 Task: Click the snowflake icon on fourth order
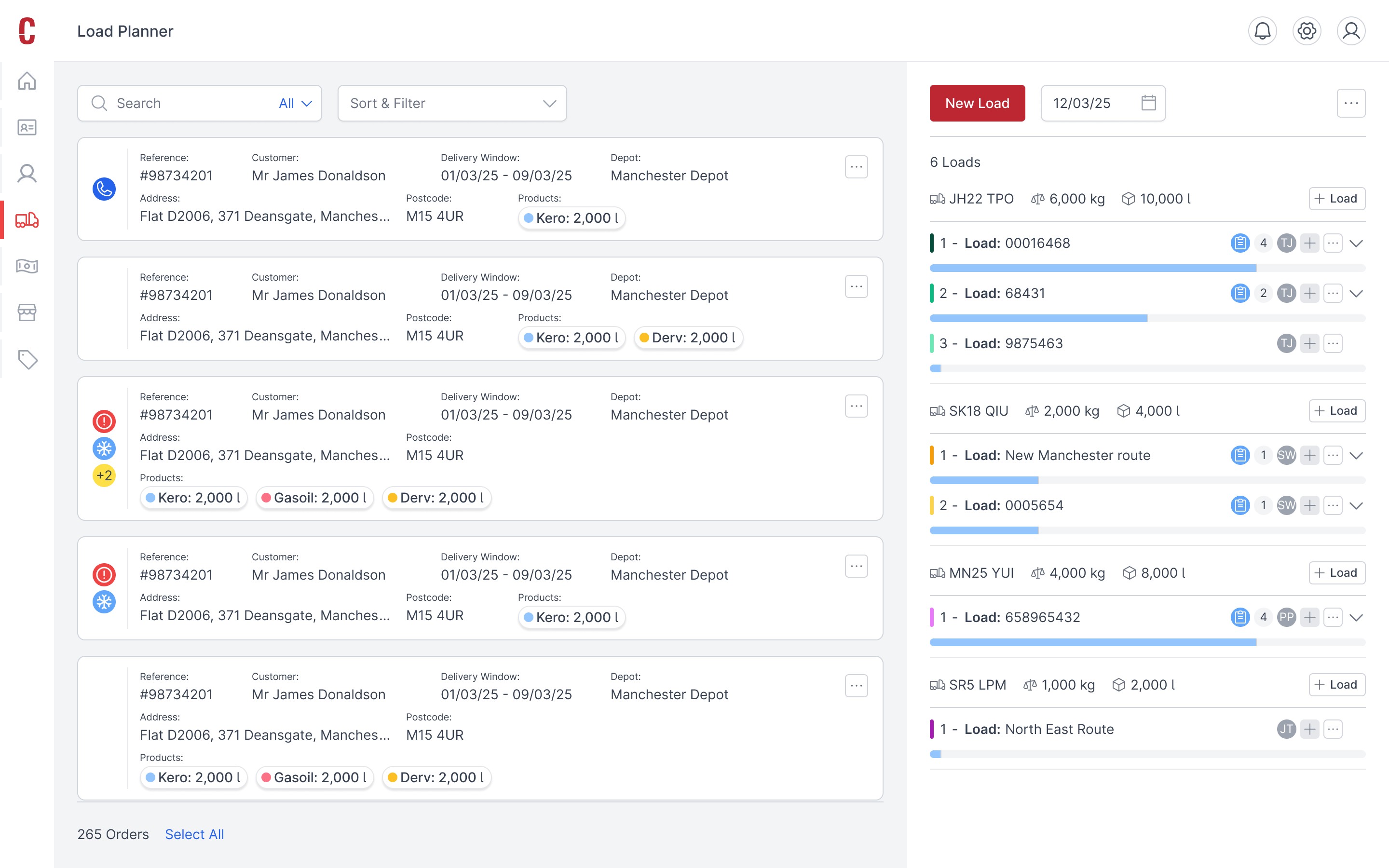point(104,602)
